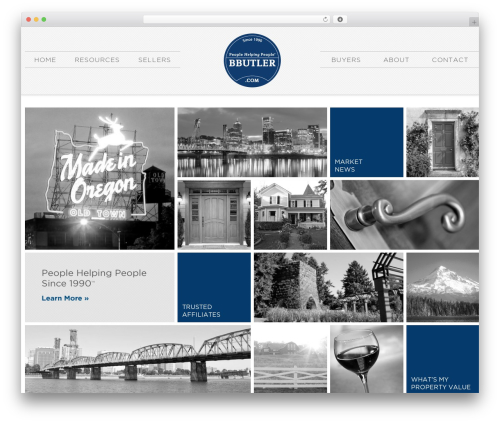Open the ABOUT menu item

[396, 60]
